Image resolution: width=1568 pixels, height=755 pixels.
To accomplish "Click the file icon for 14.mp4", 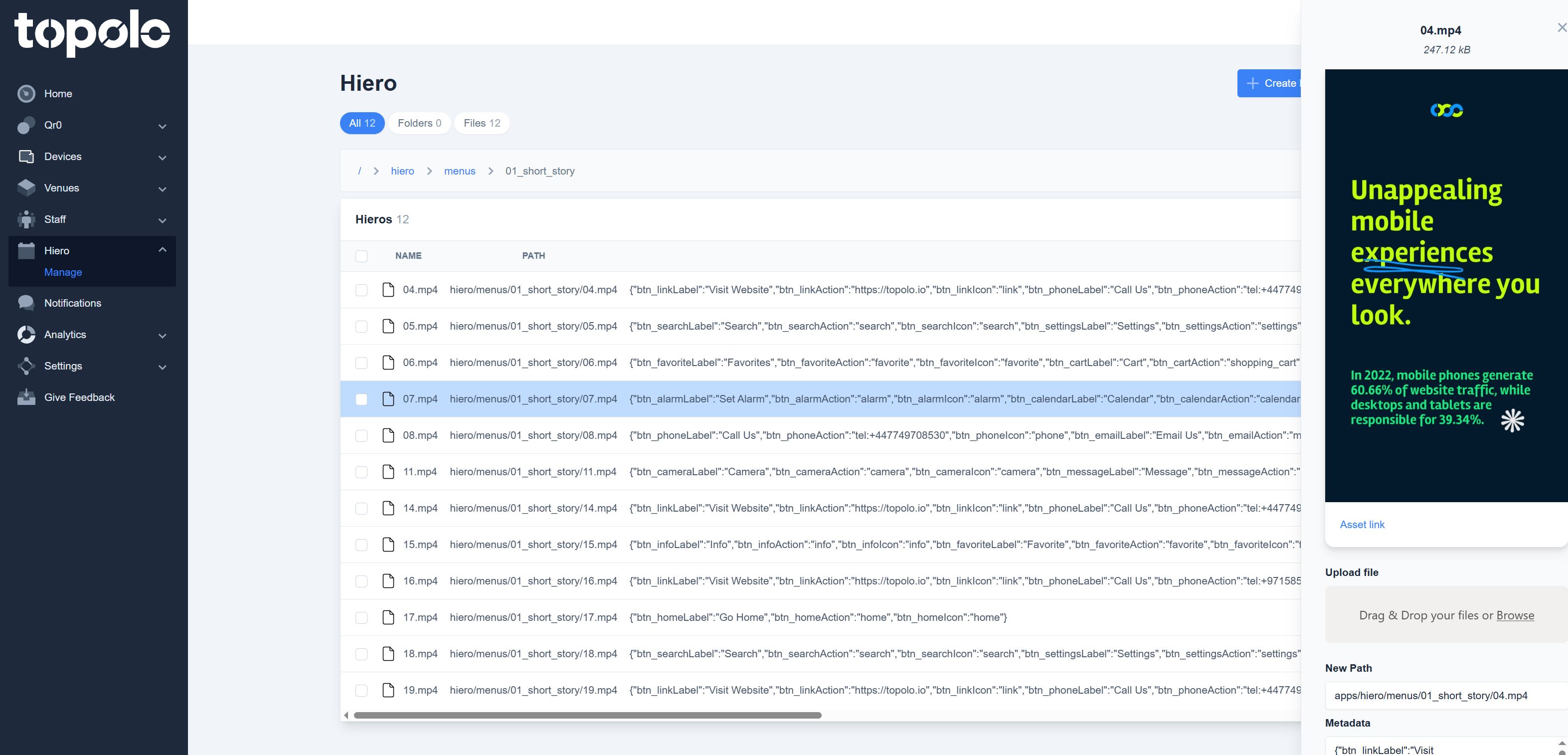I will coord(388,509).
